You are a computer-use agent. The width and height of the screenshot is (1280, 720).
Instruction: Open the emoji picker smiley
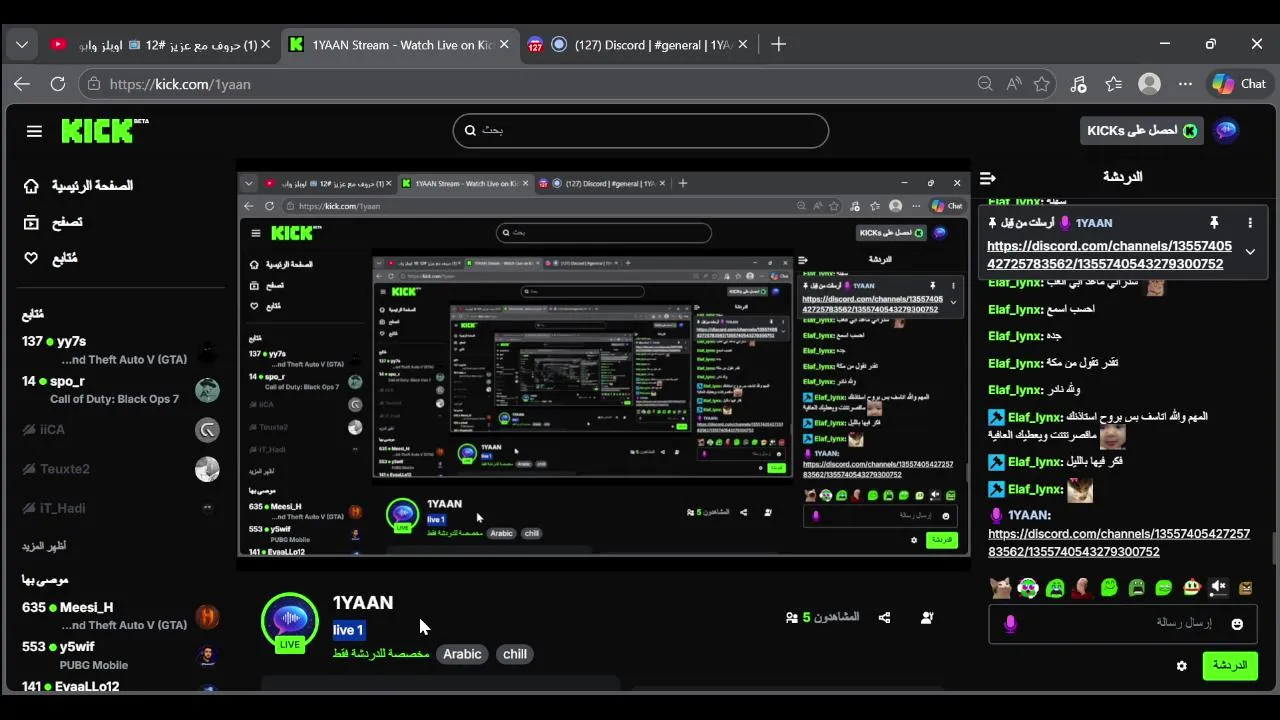click(1237, 624)
